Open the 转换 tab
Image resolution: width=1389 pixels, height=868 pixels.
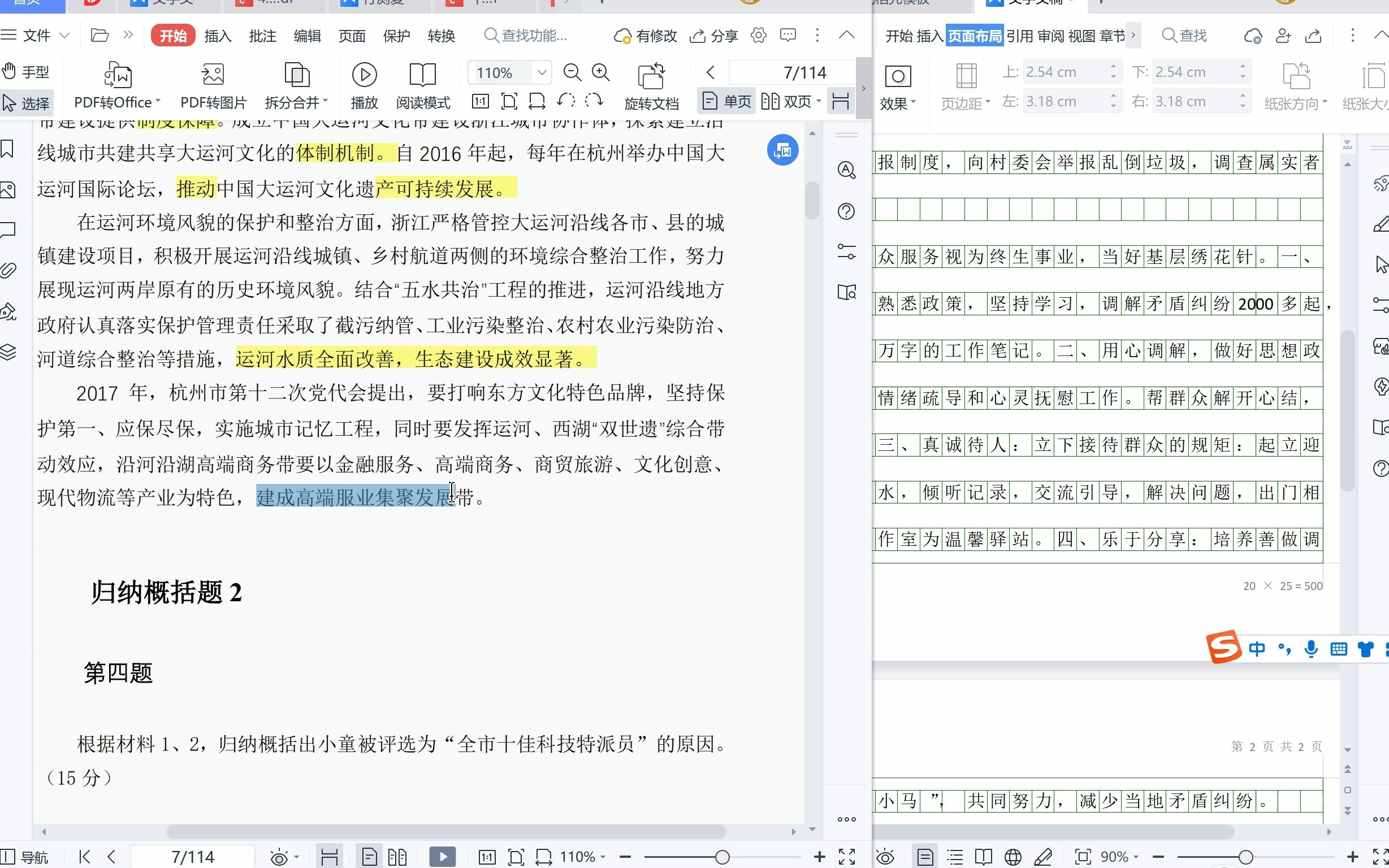pyautogui.click(x=441, y=36)
